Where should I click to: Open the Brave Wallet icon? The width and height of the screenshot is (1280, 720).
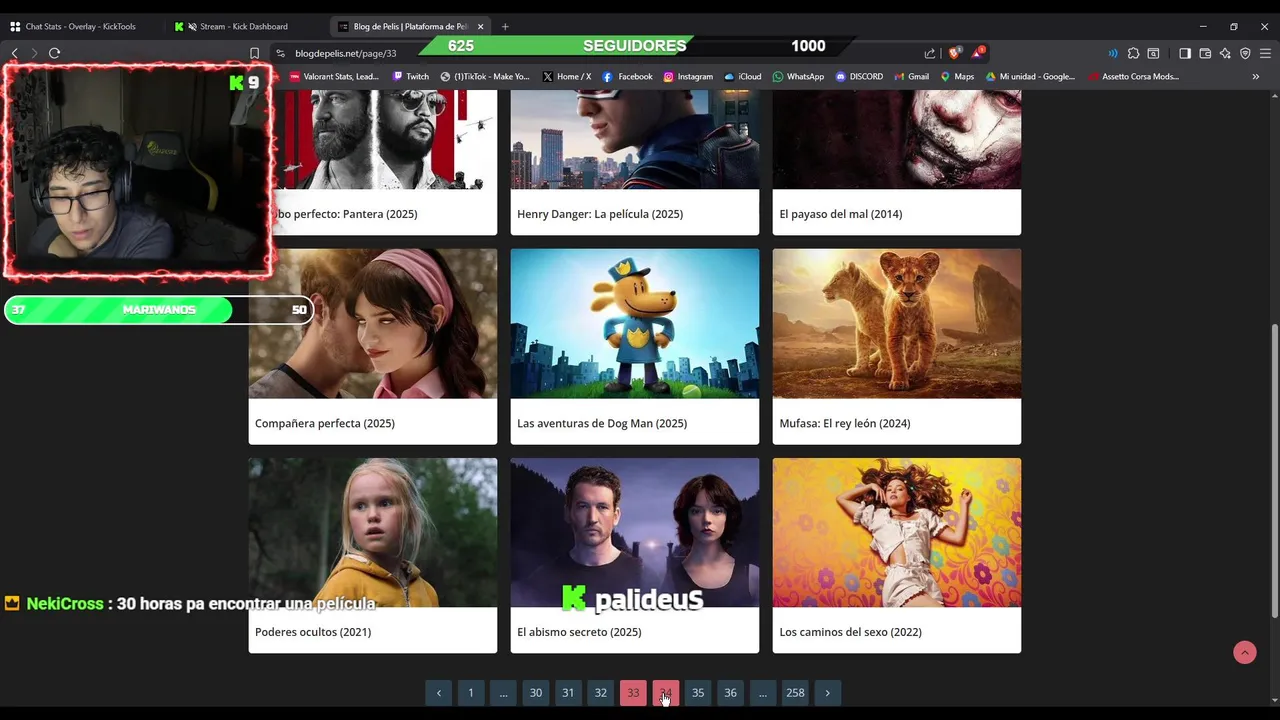point(1205,53)
